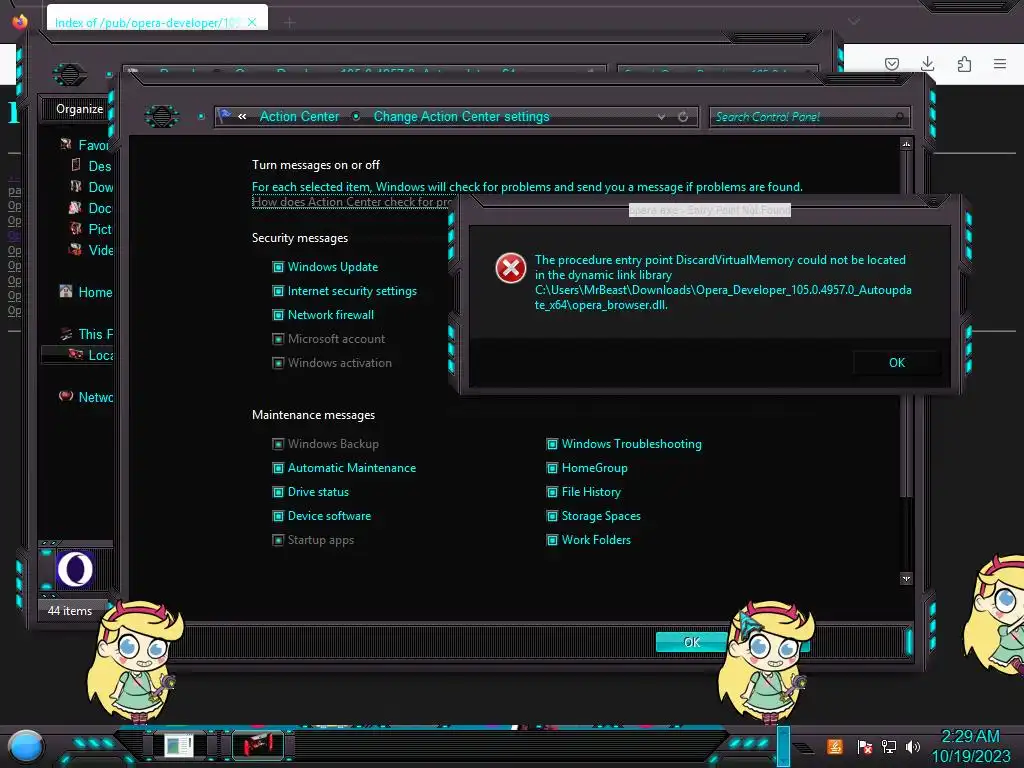This screenshot has width=1024, height=768.
Task: Focus the Search Control Panel field
Action: 809,117
